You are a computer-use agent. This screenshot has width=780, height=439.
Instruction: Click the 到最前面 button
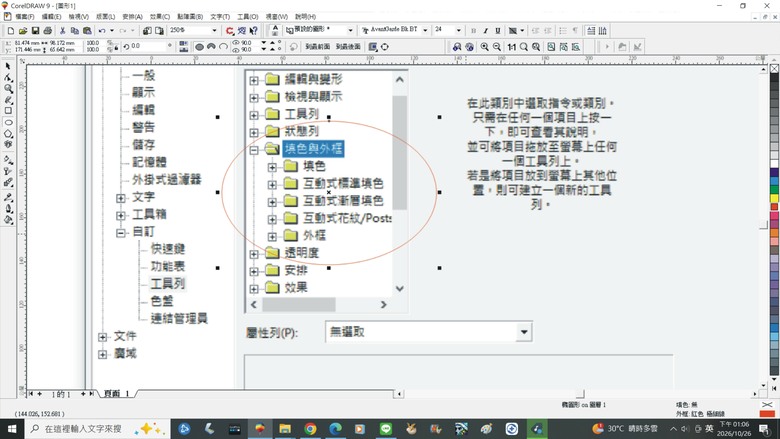coord(318,47)
